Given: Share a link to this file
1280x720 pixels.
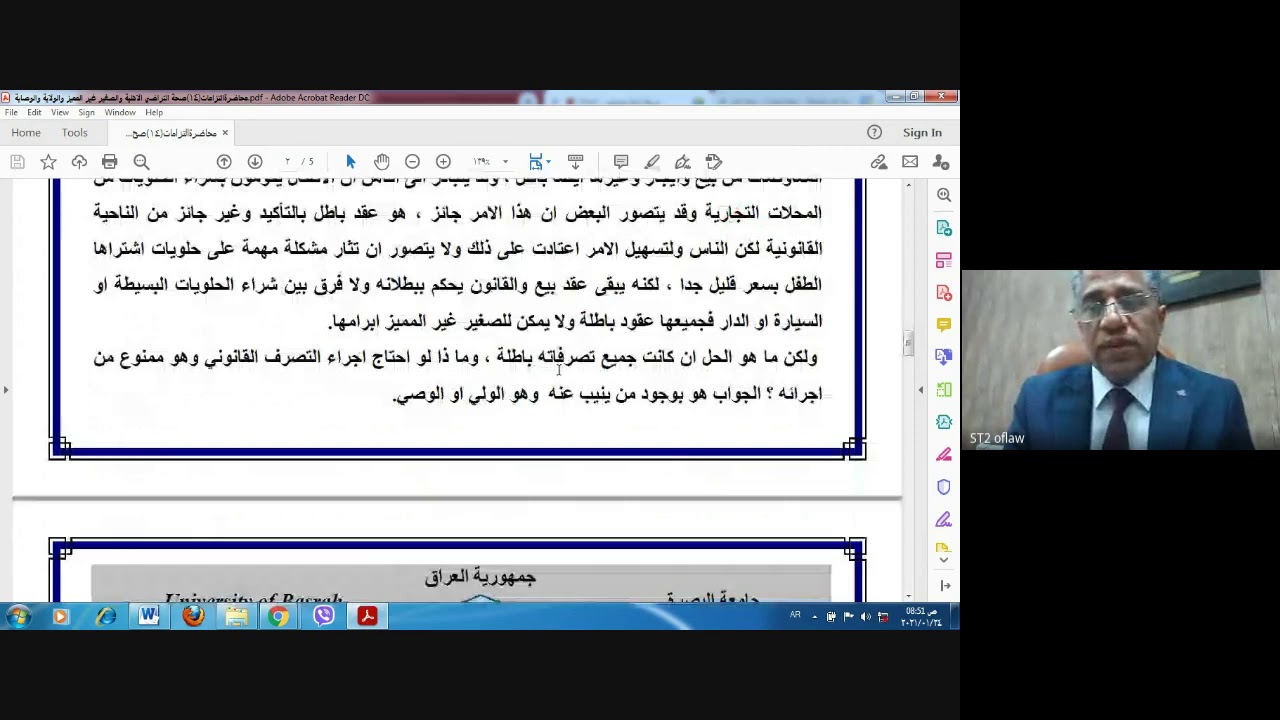Looking at the screenshot, I should coord(879,162).
